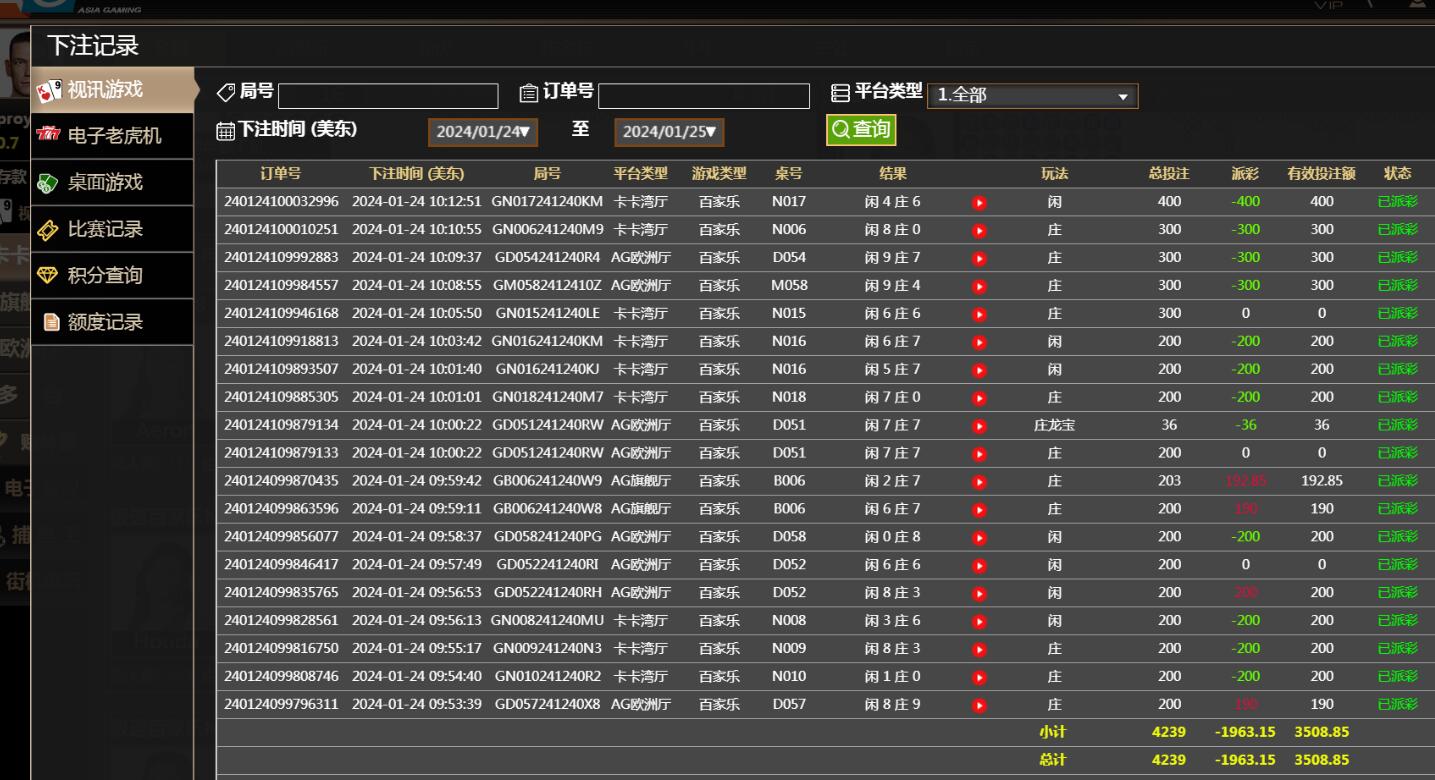Play video replay for order 240124100032996
This screenshot has height=780, width=1435.
pyautogui.click(x=979, y=202)
